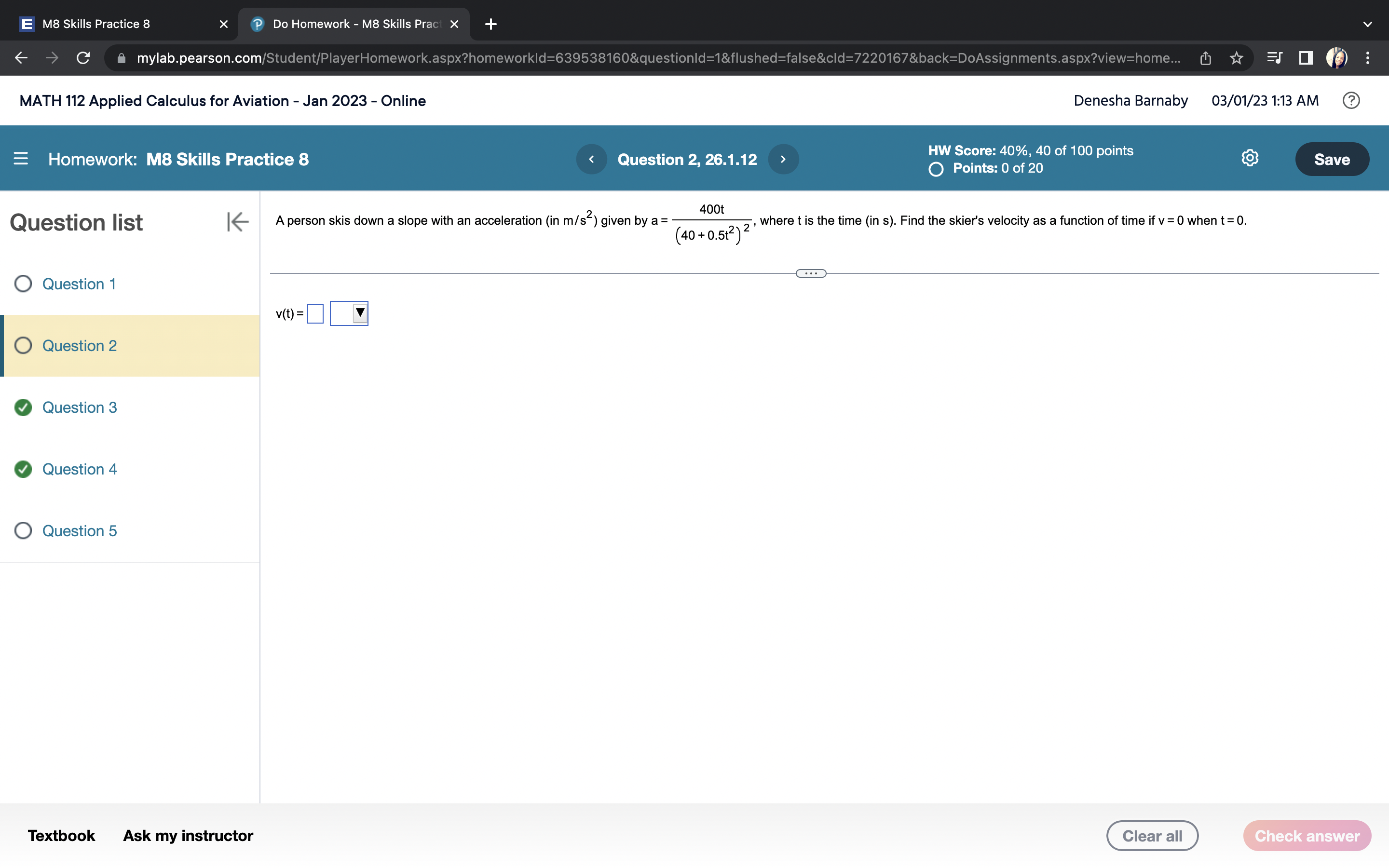Select Question 1 in question list
Viewport: 1389px width, 868px height.
79,284
